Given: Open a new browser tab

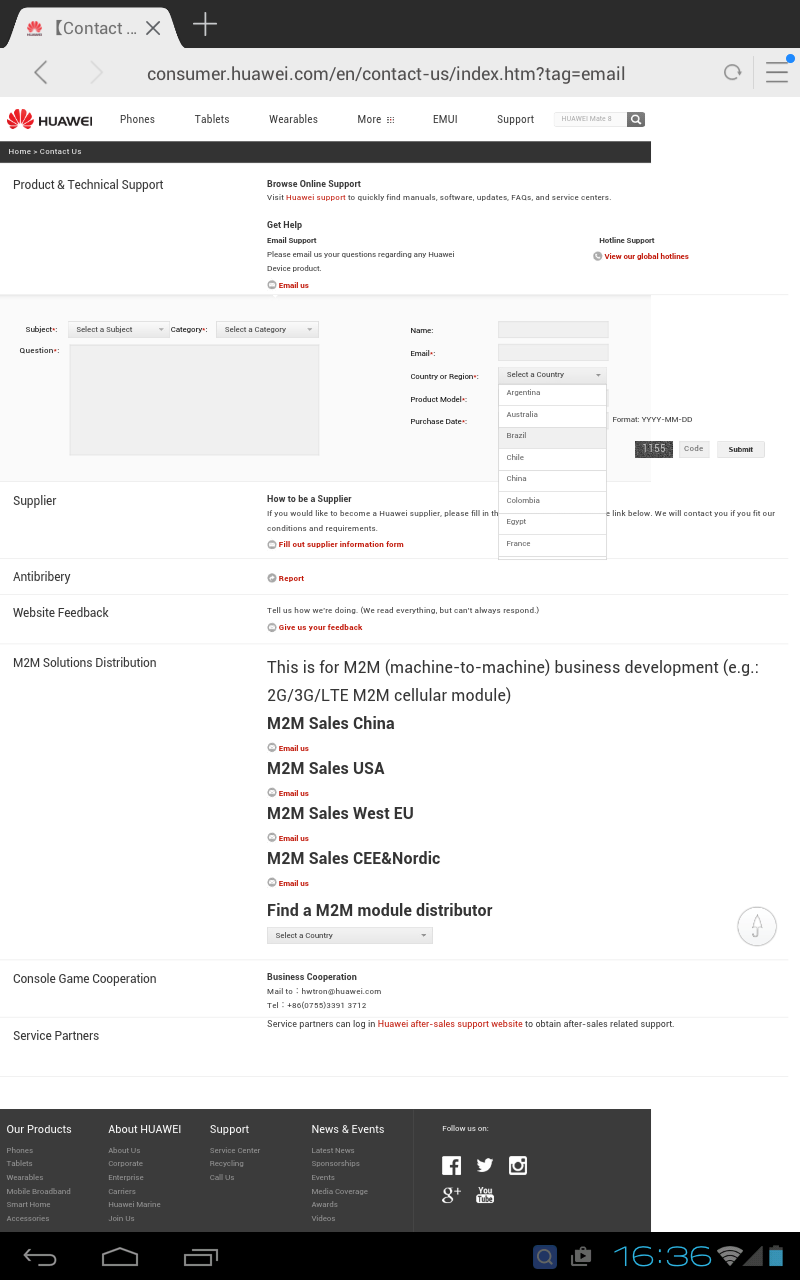Looking at the screenshot, I should 205,25.
